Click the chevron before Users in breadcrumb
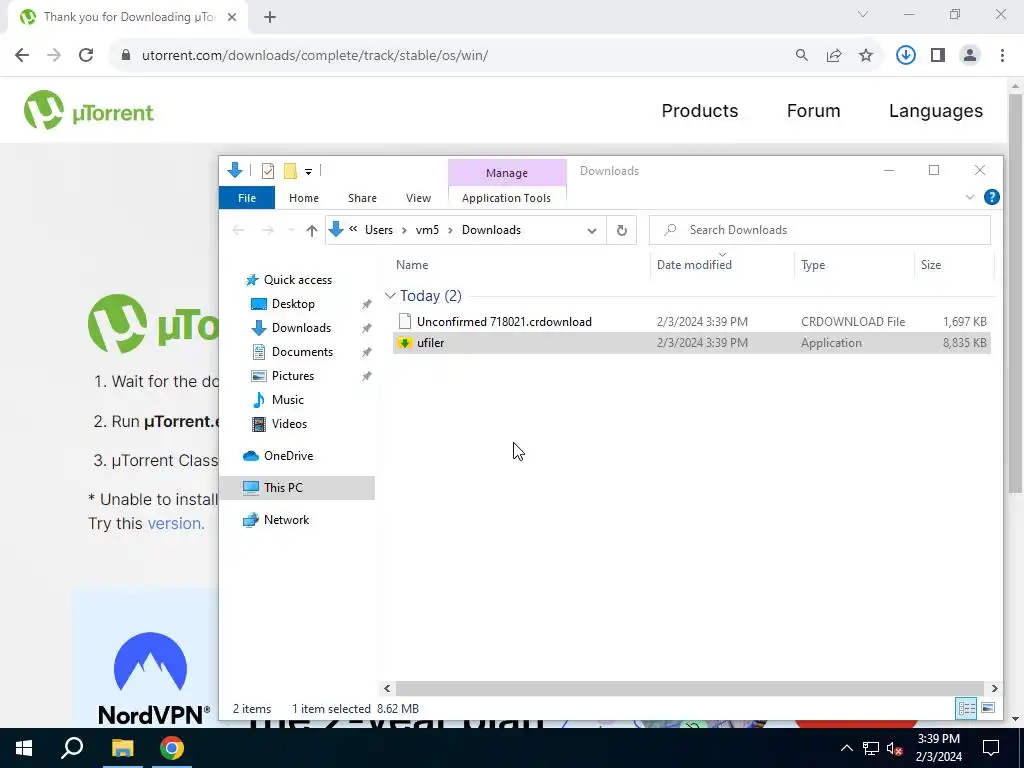 click(x=353, y=229)
